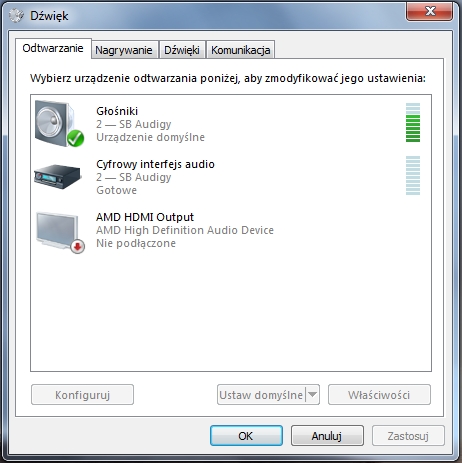Screen dimensions: 462x463
Task: Open the Ustaw domyślne dropdown arrow
Action: coord(312,395)
